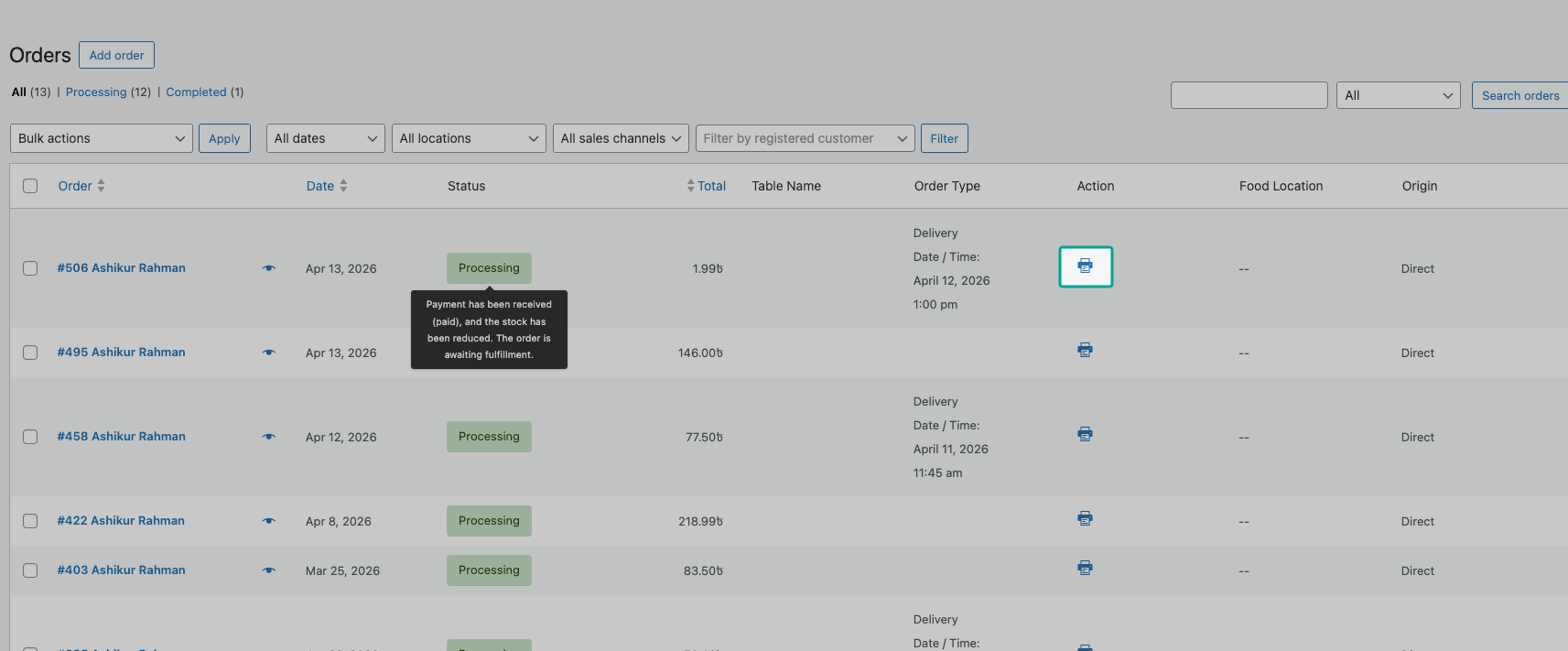
Task: Click the Table Name column header
Action: tap(786, 186)
